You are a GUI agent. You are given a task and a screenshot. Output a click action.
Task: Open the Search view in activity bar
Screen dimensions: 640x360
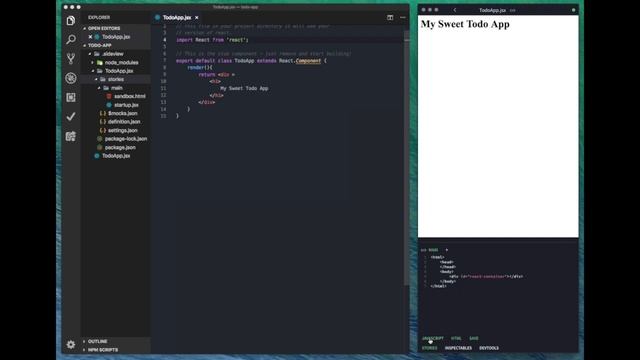pyautogui.click(x=71, y=39)
